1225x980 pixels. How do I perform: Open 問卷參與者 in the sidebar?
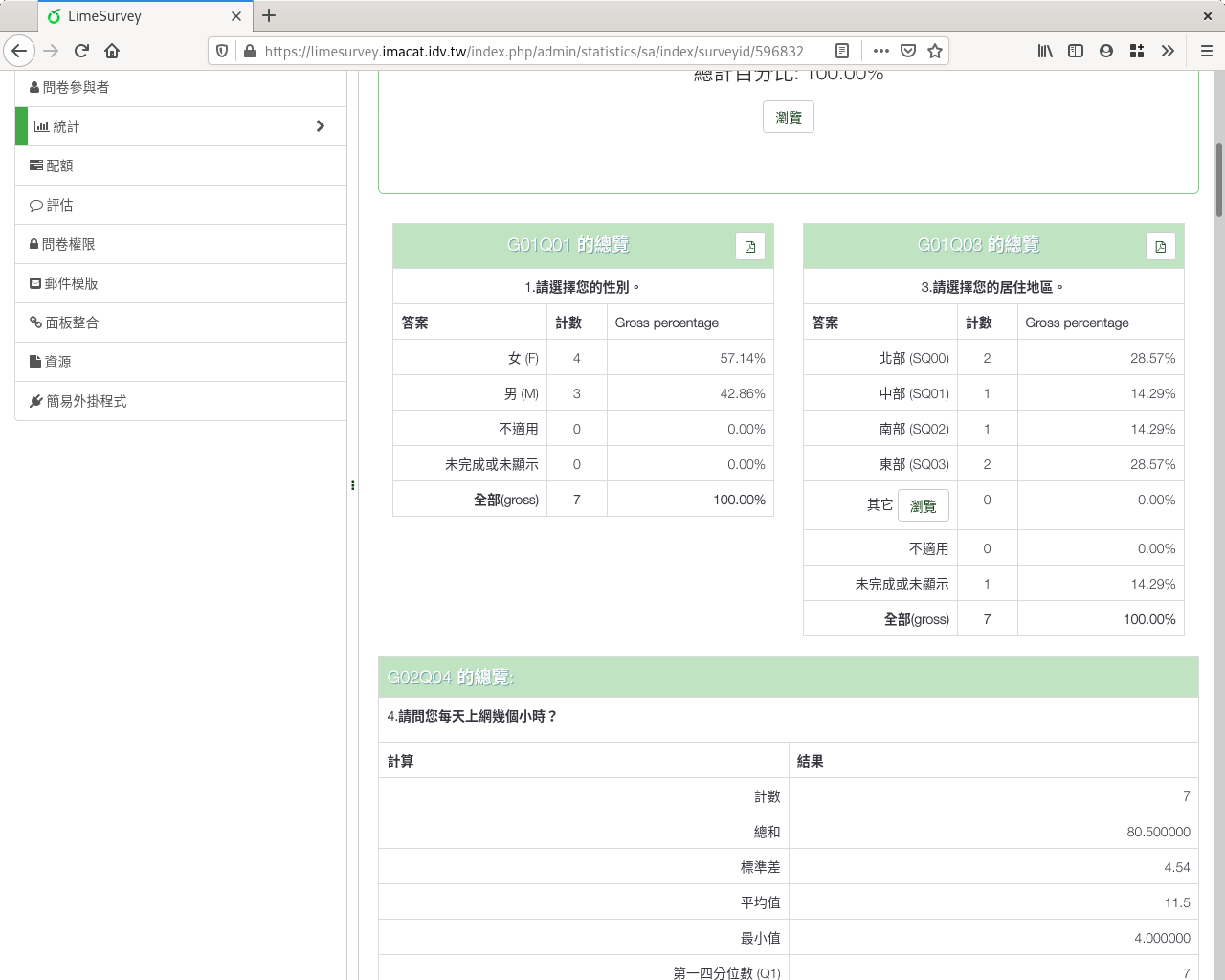(x=181, y=87)
